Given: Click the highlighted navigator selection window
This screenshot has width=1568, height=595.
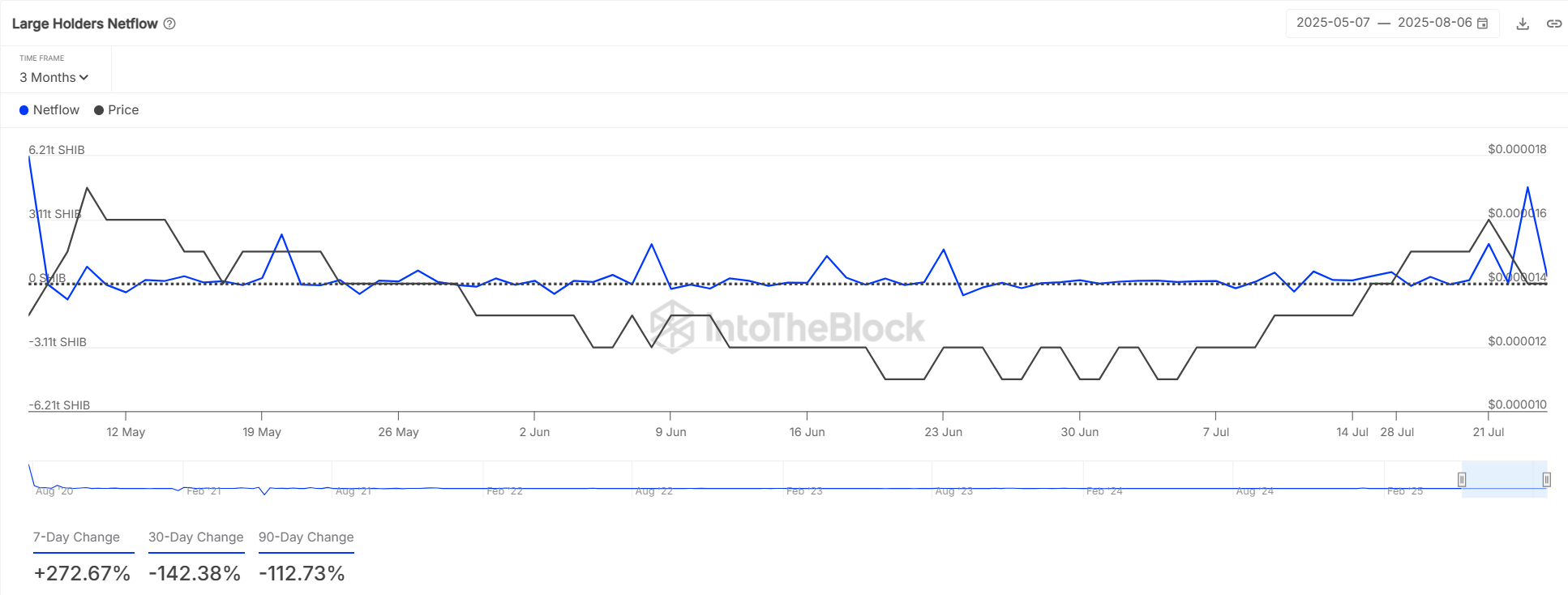Looking at the screenshot, I should pos(1504,479).
